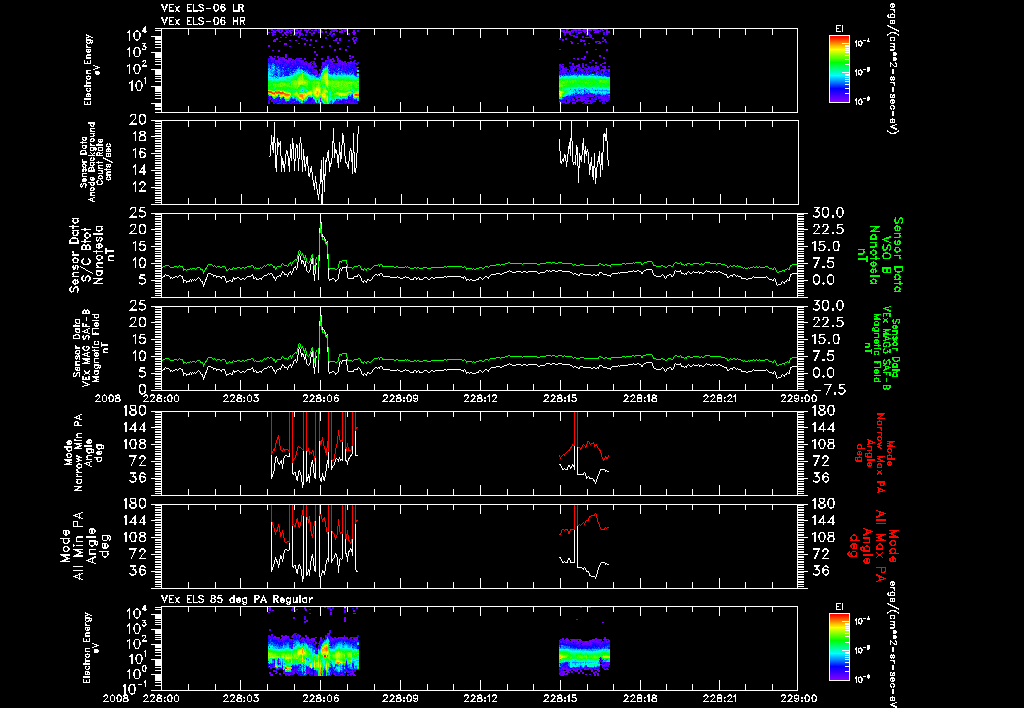The height and width of the screenshot is (708, 1024).
Task: Click the top spectrogram's rainbow color bar
Action: coord(839,69)
